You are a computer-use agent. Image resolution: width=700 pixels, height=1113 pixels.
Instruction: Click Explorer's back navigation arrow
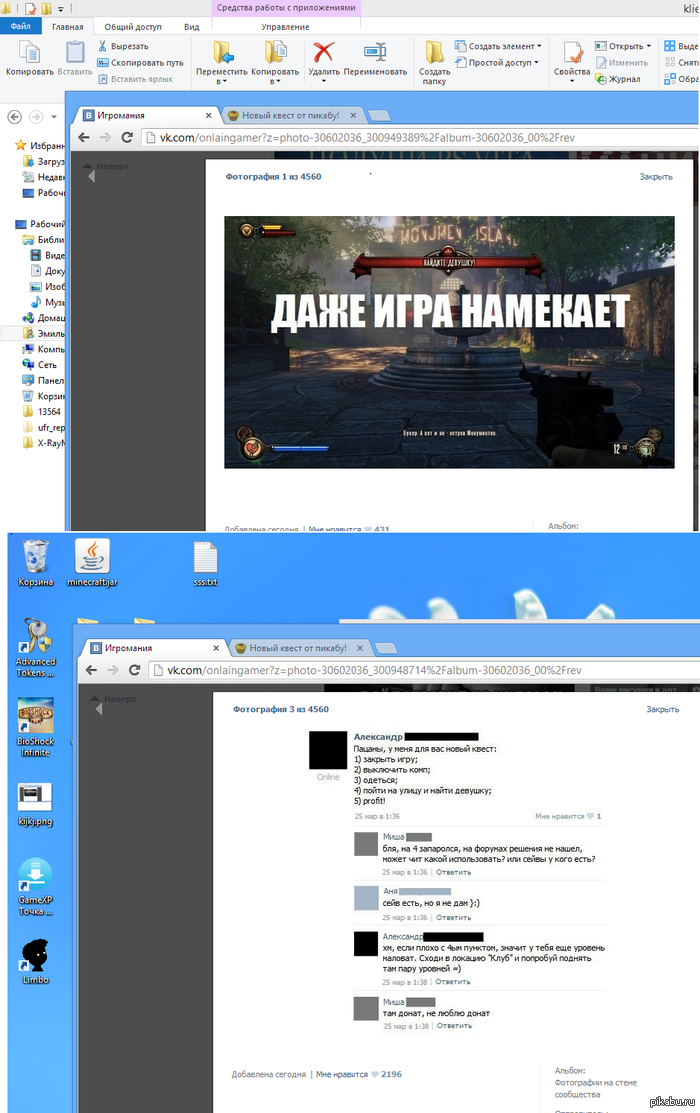click(x=14, y=116)
